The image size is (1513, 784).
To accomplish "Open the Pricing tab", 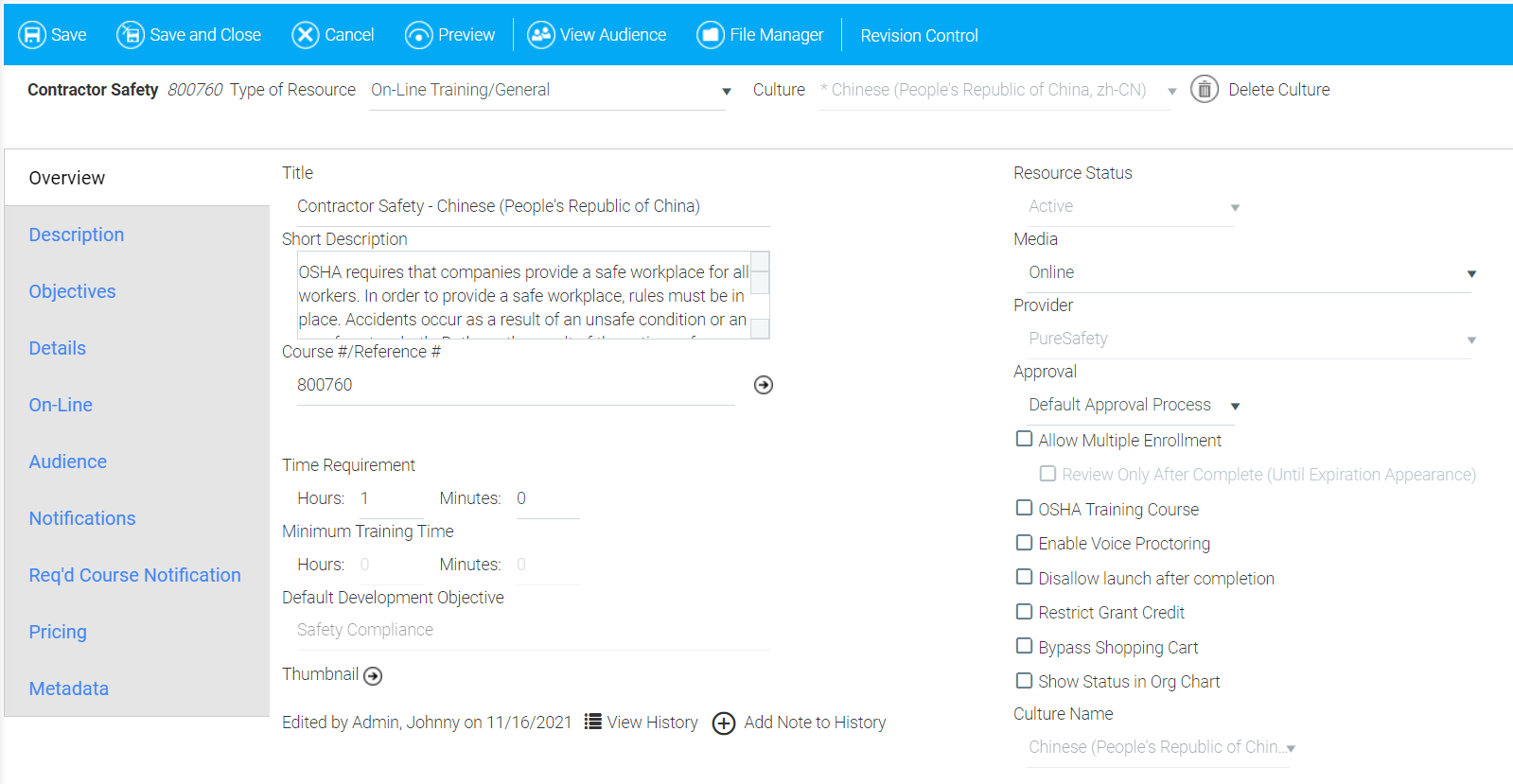I will (58, 632).
